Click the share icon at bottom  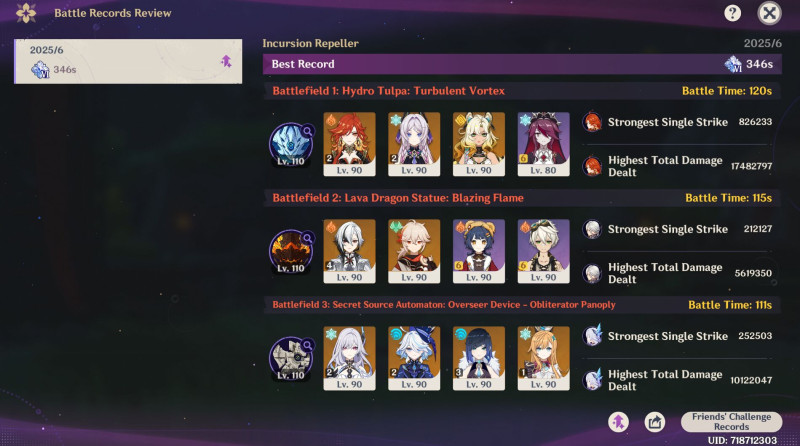(x=655, y=422)
